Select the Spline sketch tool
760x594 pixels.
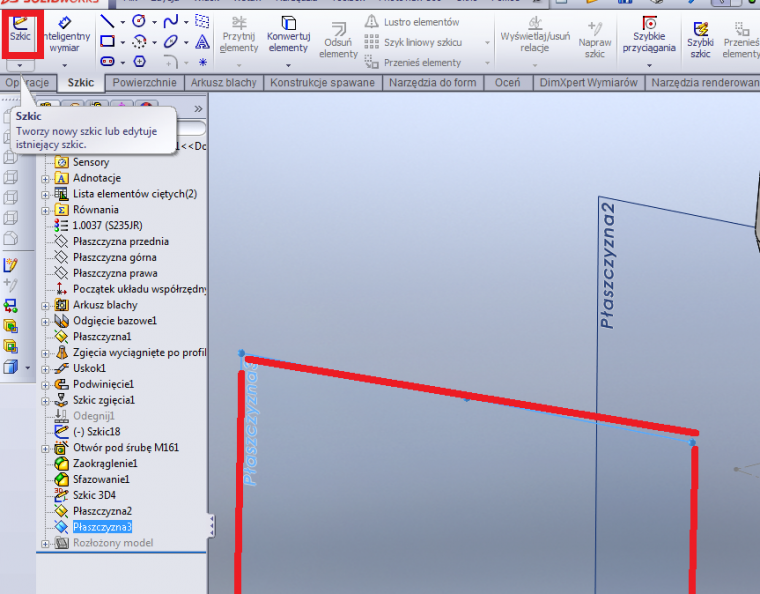pos(171,21)
